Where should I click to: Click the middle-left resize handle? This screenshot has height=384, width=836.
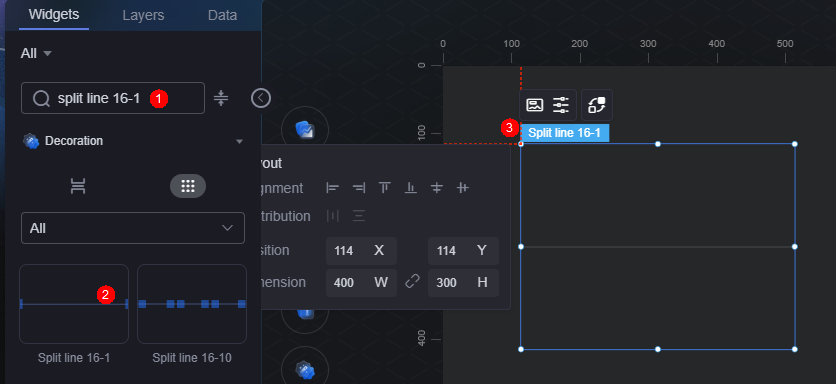coord(521,246)
